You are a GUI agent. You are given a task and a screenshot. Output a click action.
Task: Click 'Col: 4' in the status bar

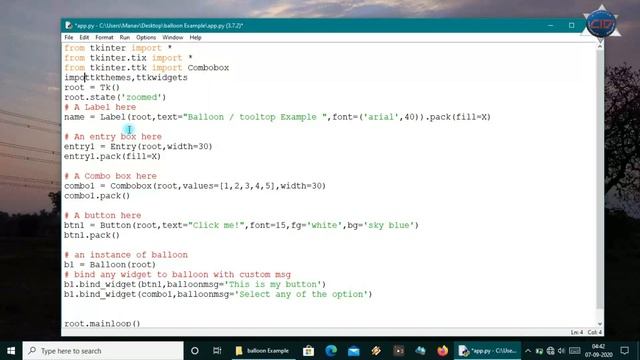595,332
